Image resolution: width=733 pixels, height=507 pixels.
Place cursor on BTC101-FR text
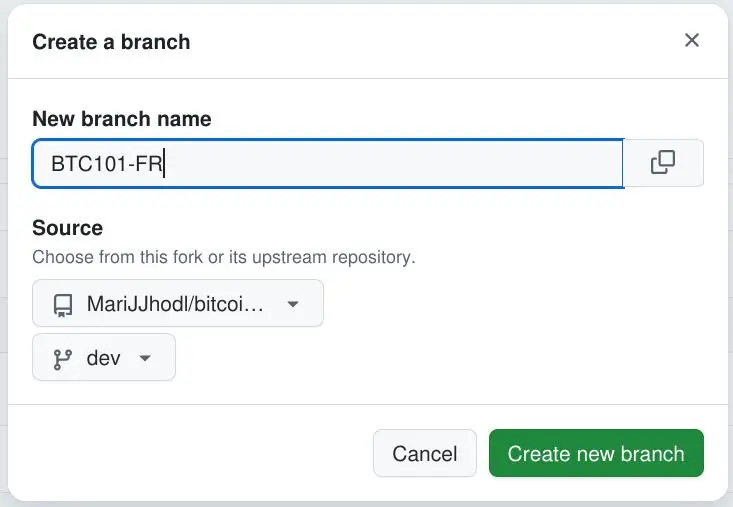[107, 164]
